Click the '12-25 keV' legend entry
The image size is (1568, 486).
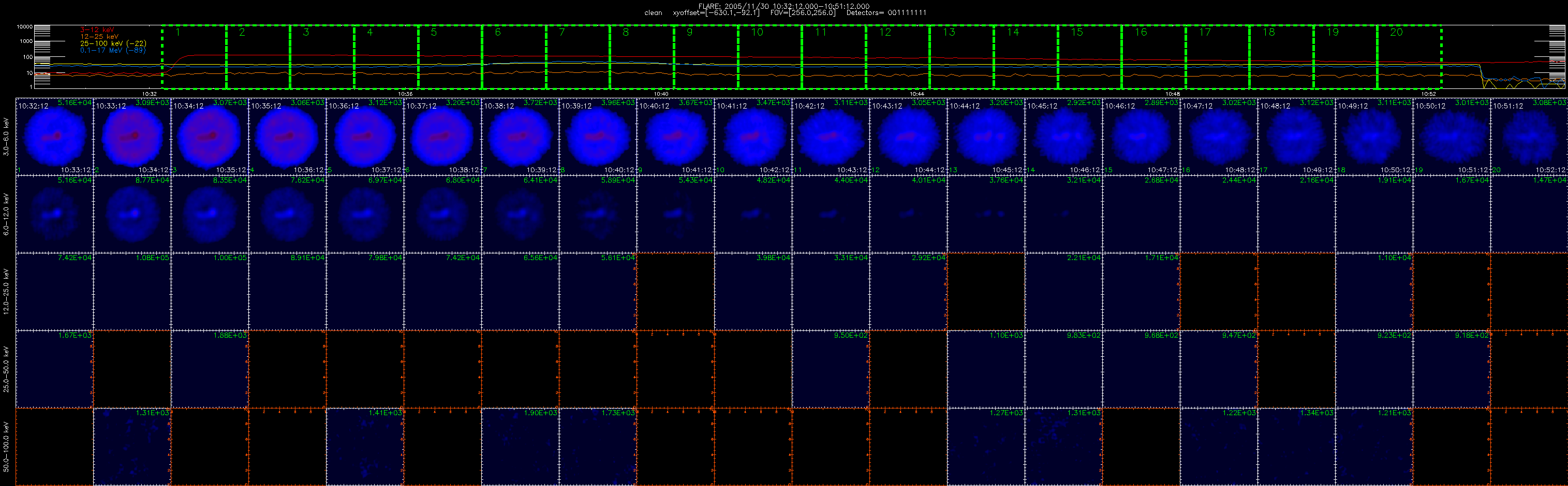click(x=99, y=37)
